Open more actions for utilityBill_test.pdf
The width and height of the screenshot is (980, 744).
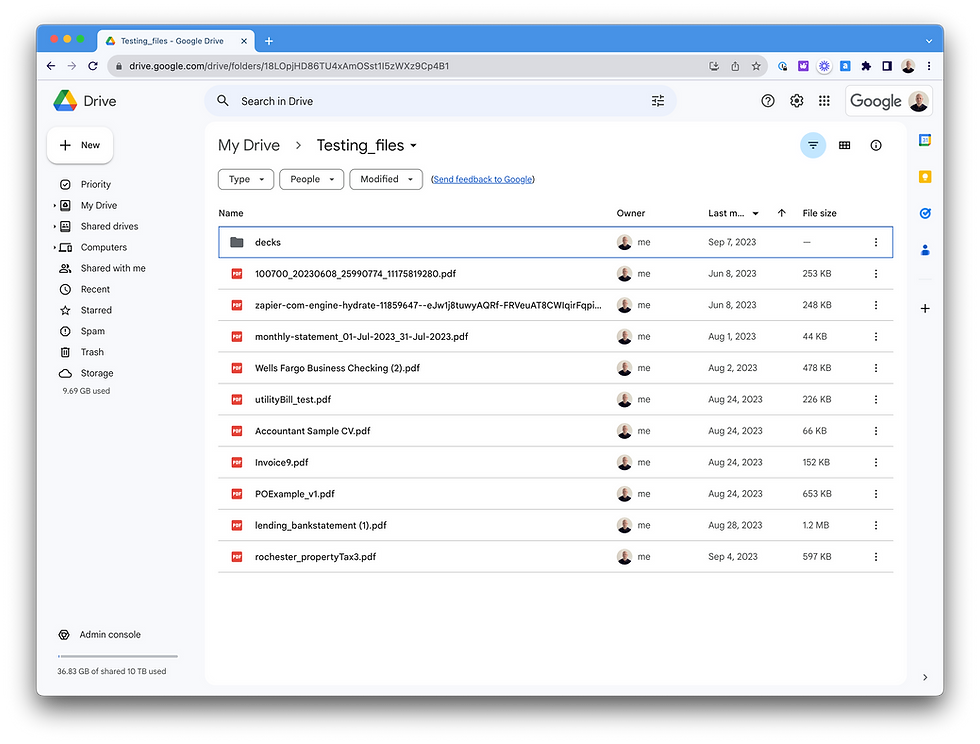(x=876, y=400)
